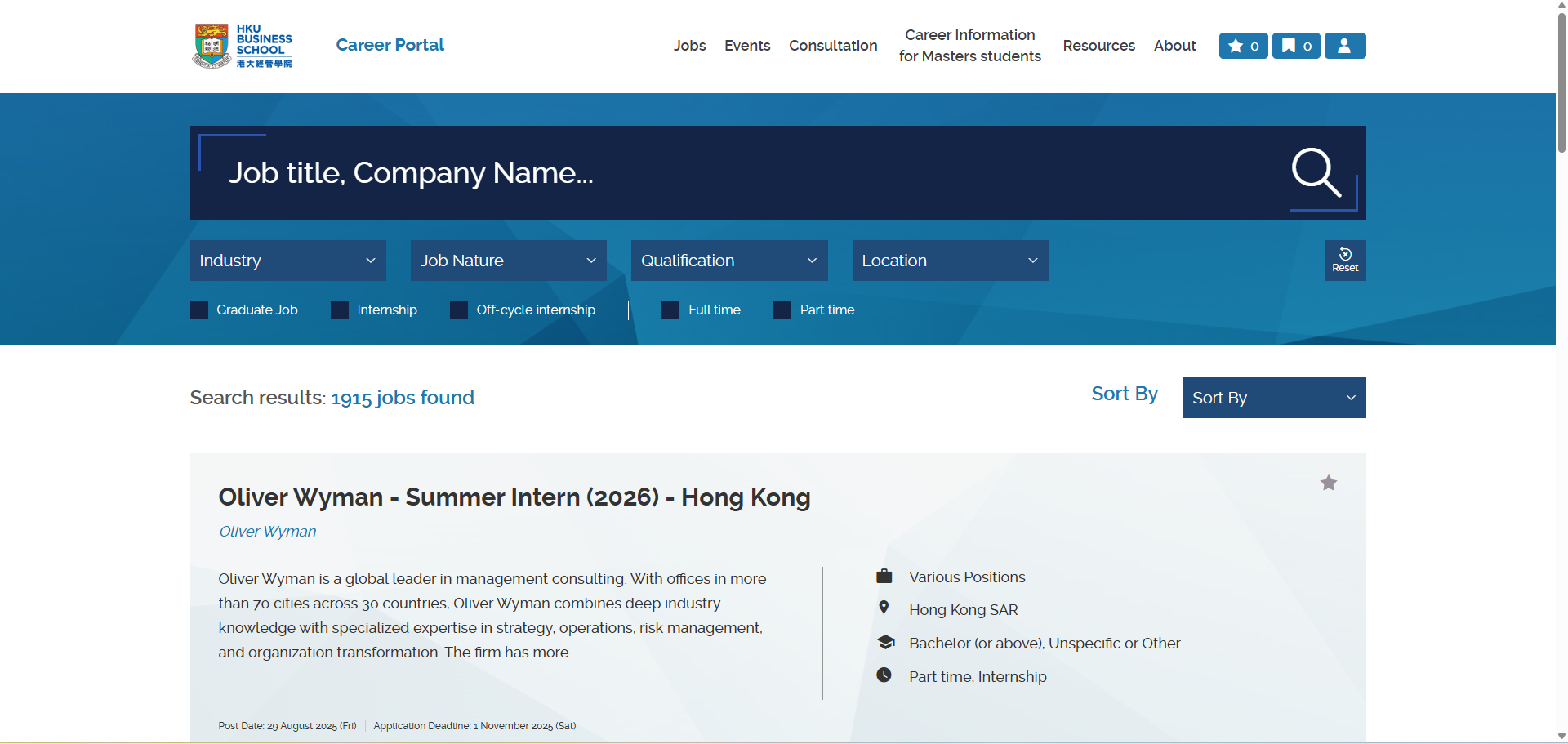Click the magnifying glass search icon

[1316, 172]
